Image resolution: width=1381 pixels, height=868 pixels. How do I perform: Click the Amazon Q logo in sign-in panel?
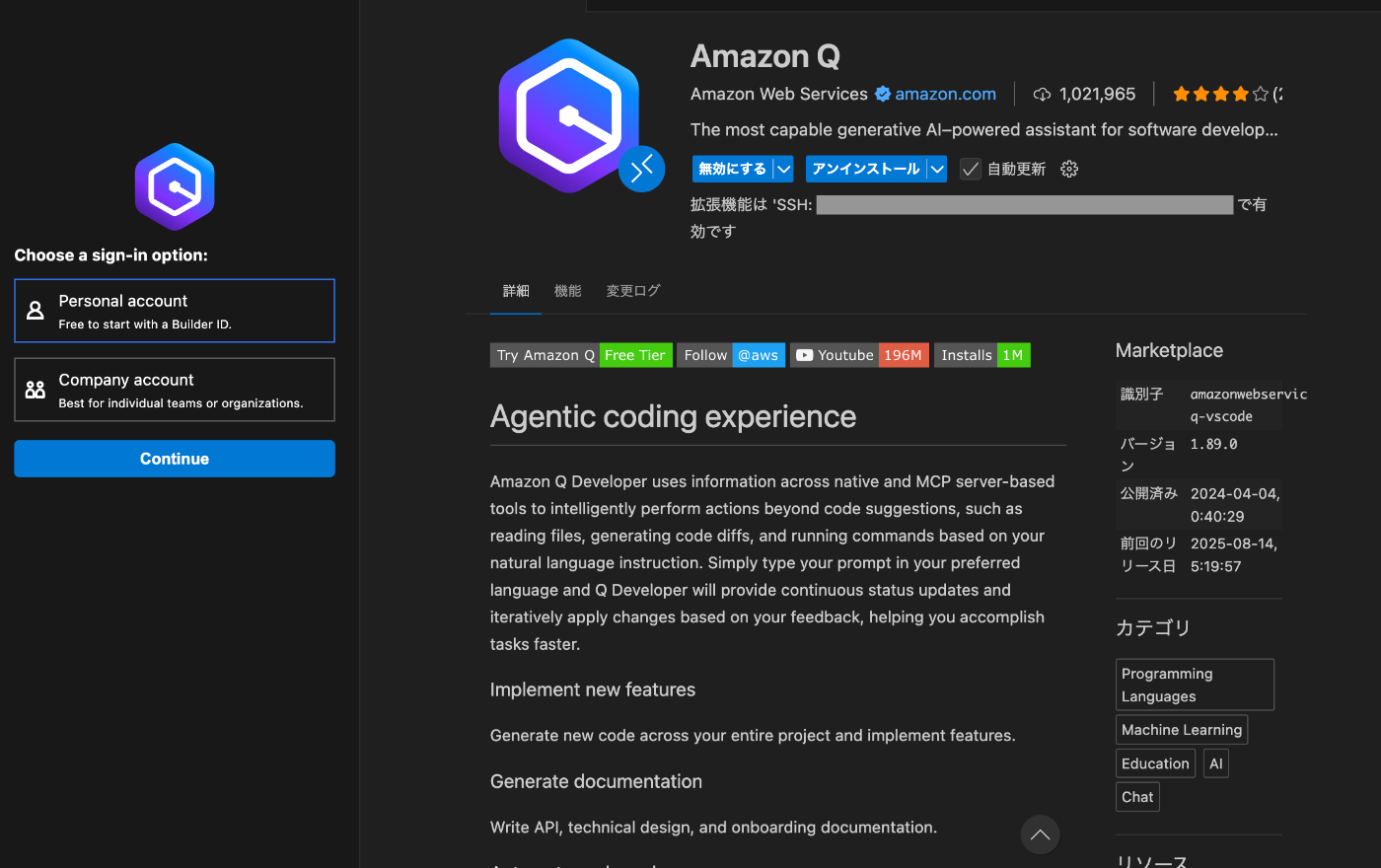click(x=175, y=186)
